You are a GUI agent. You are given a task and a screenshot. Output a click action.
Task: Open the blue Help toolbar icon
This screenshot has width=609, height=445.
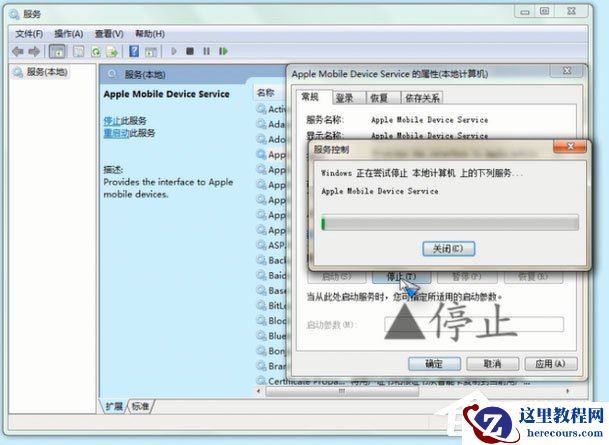pos(134,51)
